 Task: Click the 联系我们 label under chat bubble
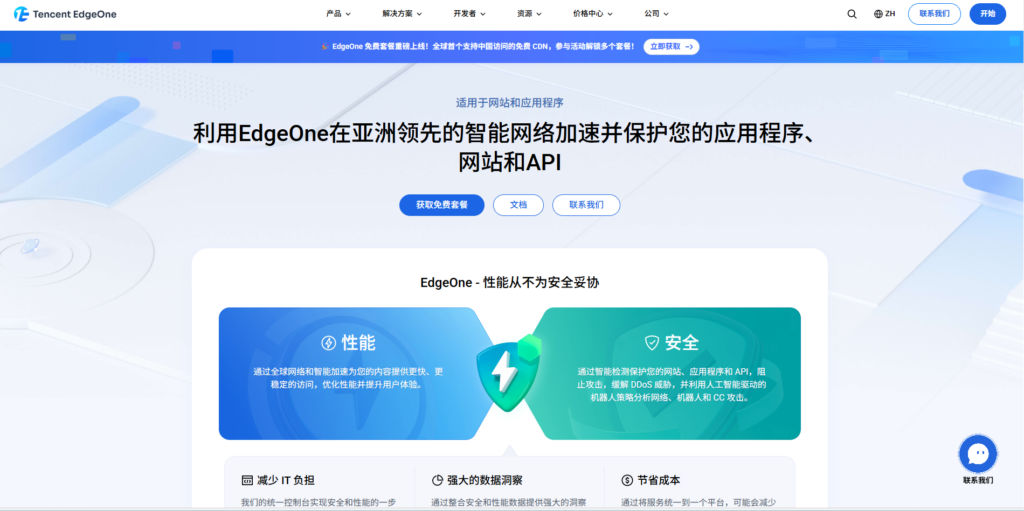(x=978, y=480)
